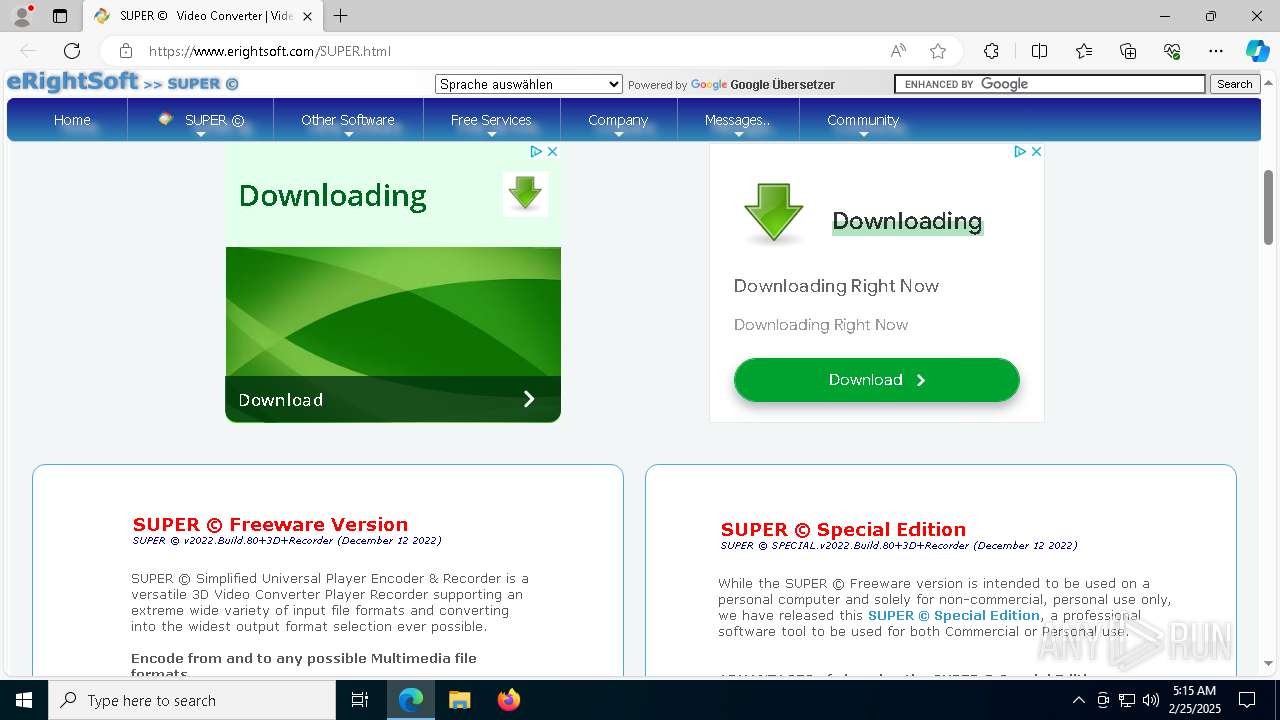Image resolution: width=1280 pixels, height=720 pixels.
Task: Open the volume control icon
Action: 1151,700
